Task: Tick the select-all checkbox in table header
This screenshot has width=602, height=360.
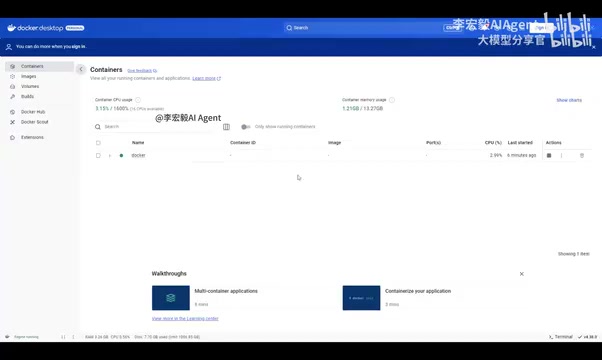Action: point(98,143)
